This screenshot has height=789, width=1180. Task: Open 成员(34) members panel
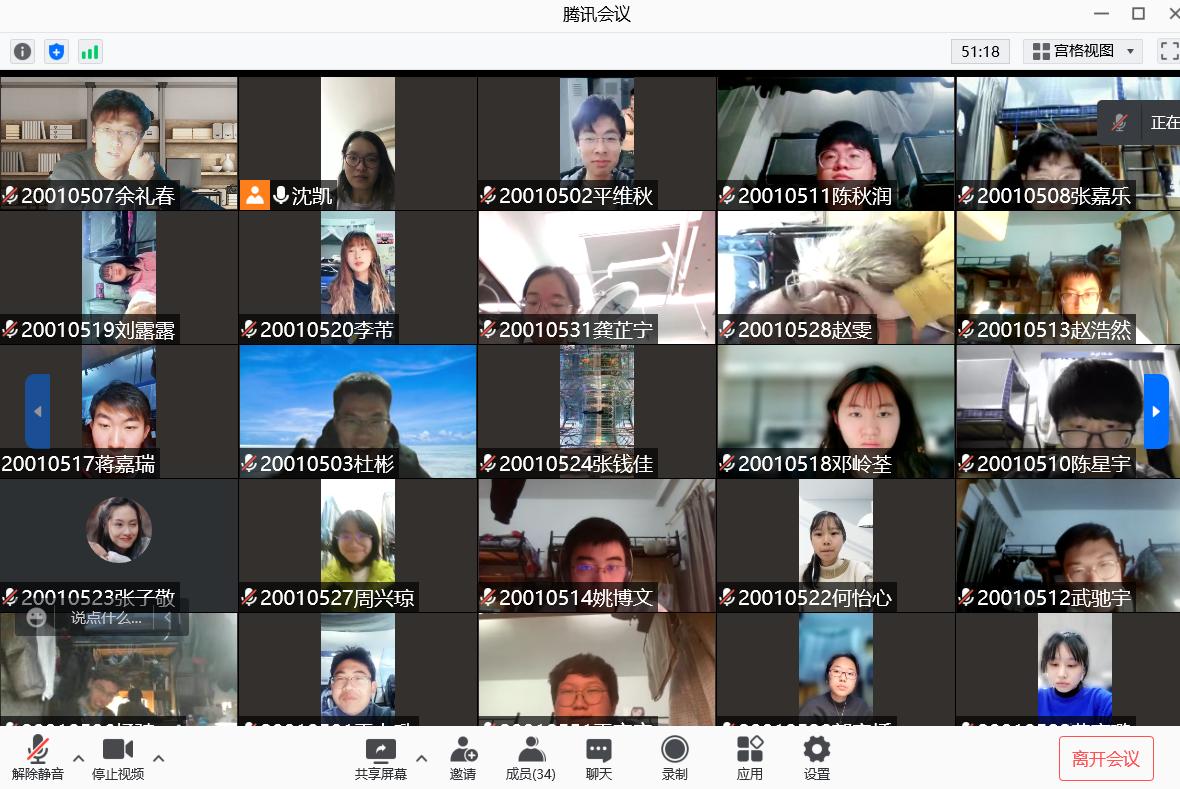coord(530,758)
